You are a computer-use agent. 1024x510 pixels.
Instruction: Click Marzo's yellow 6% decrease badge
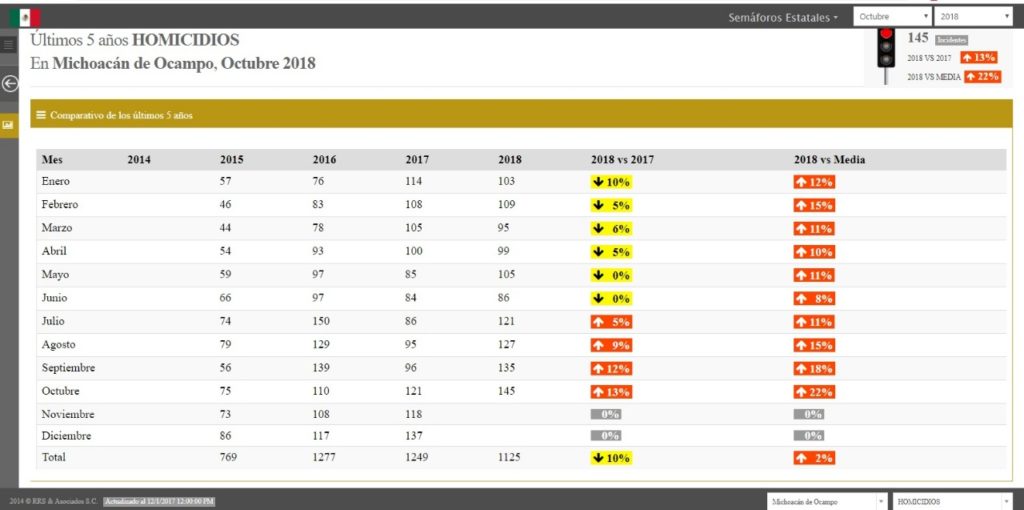click(x=611, y=229)
